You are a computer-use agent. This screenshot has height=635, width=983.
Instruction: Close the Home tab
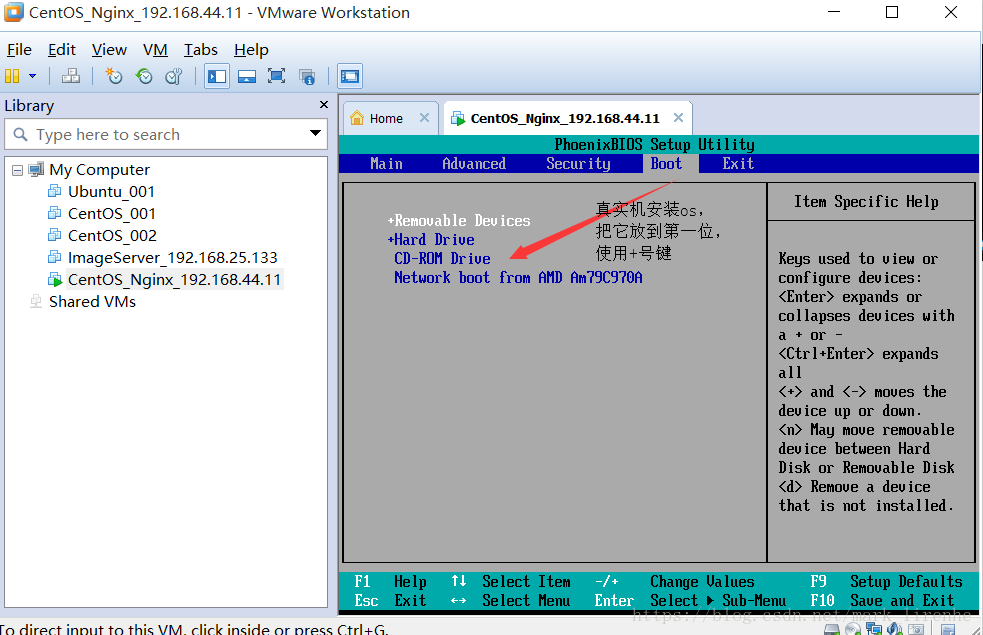[424, 118]
